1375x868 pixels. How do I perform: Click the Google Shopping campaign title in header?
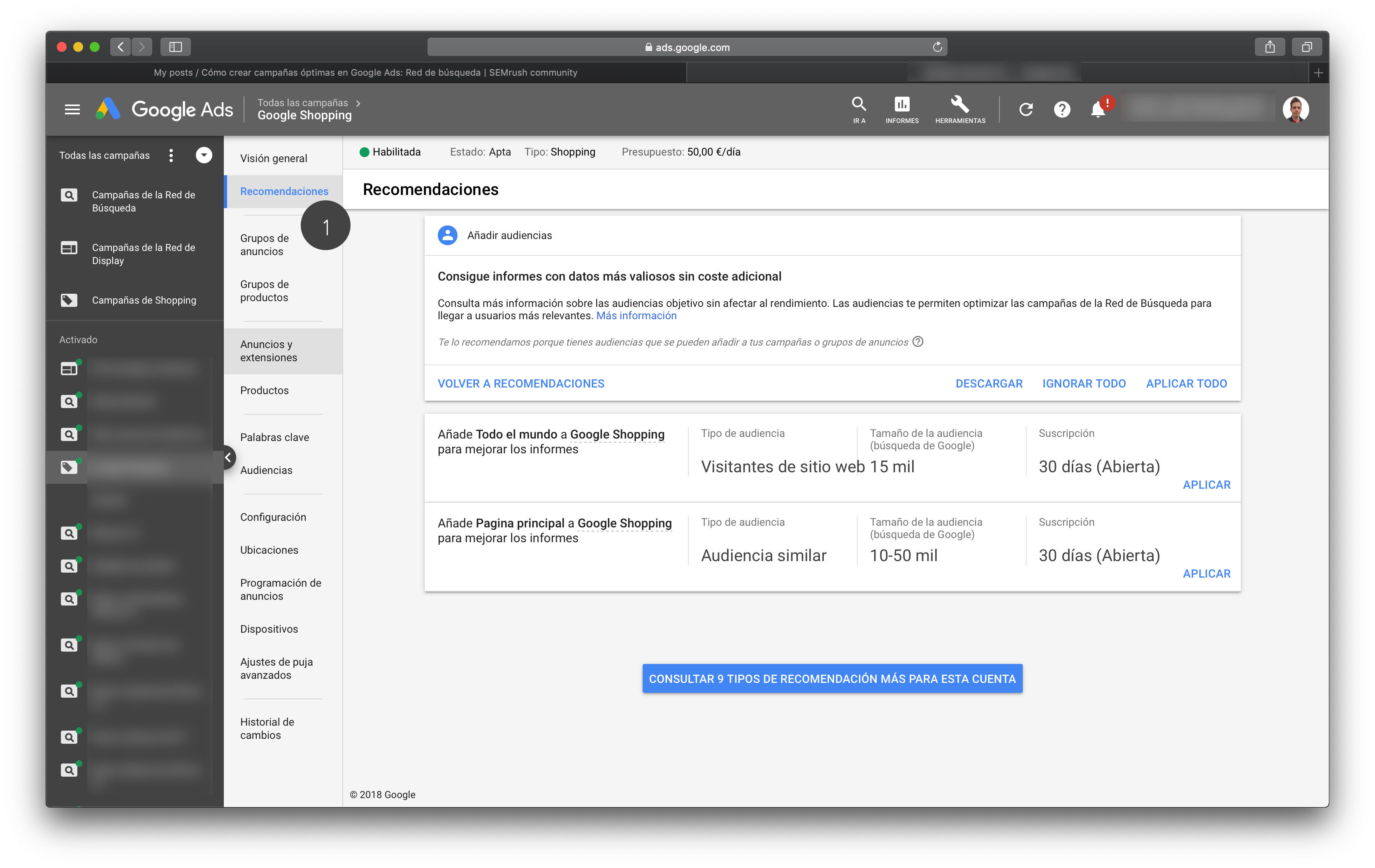(x=304, y=115)
